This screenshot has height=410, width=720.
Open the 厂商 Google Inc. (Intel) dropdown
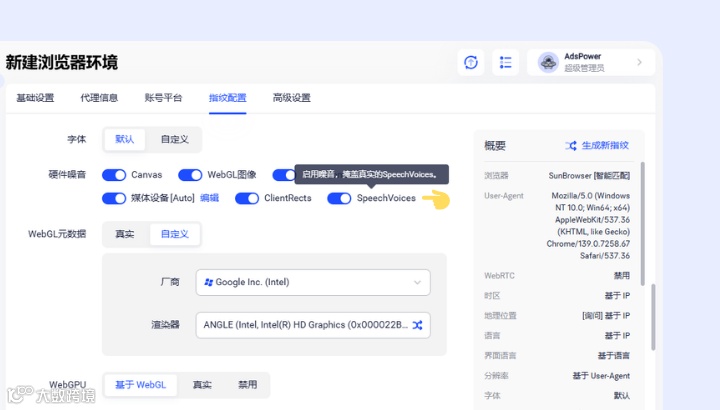tap(313, 282)
